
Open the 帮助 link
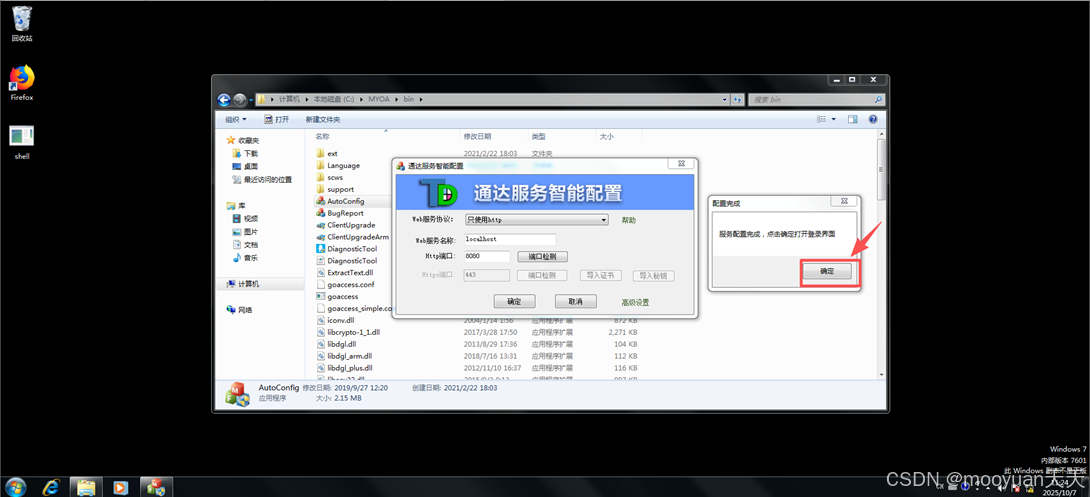click(x=628, y=220)
